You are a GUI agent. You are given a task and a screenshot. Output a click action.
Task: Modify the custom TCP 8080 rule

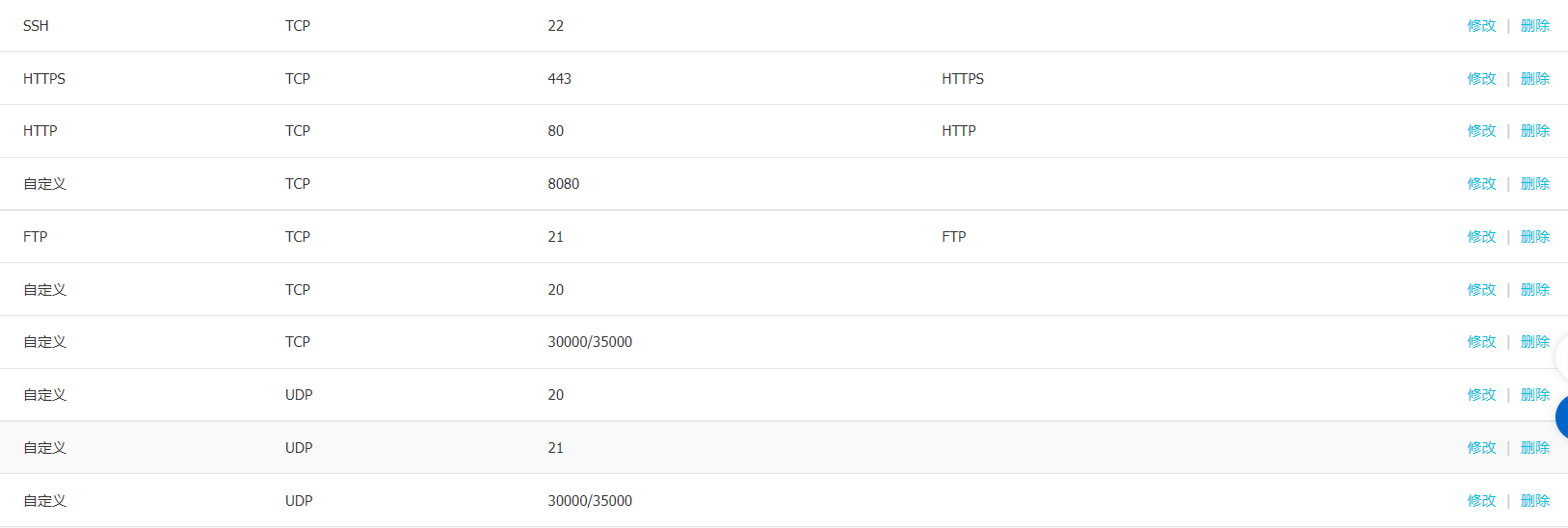[1481, 184]
